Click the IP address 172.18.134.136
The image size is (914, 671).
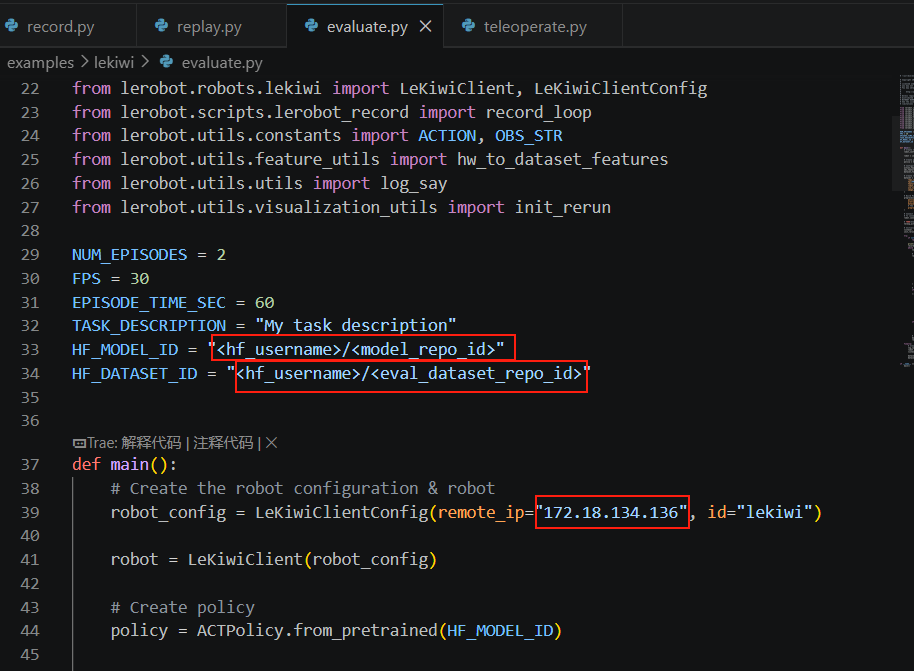(x=611, y=512)
